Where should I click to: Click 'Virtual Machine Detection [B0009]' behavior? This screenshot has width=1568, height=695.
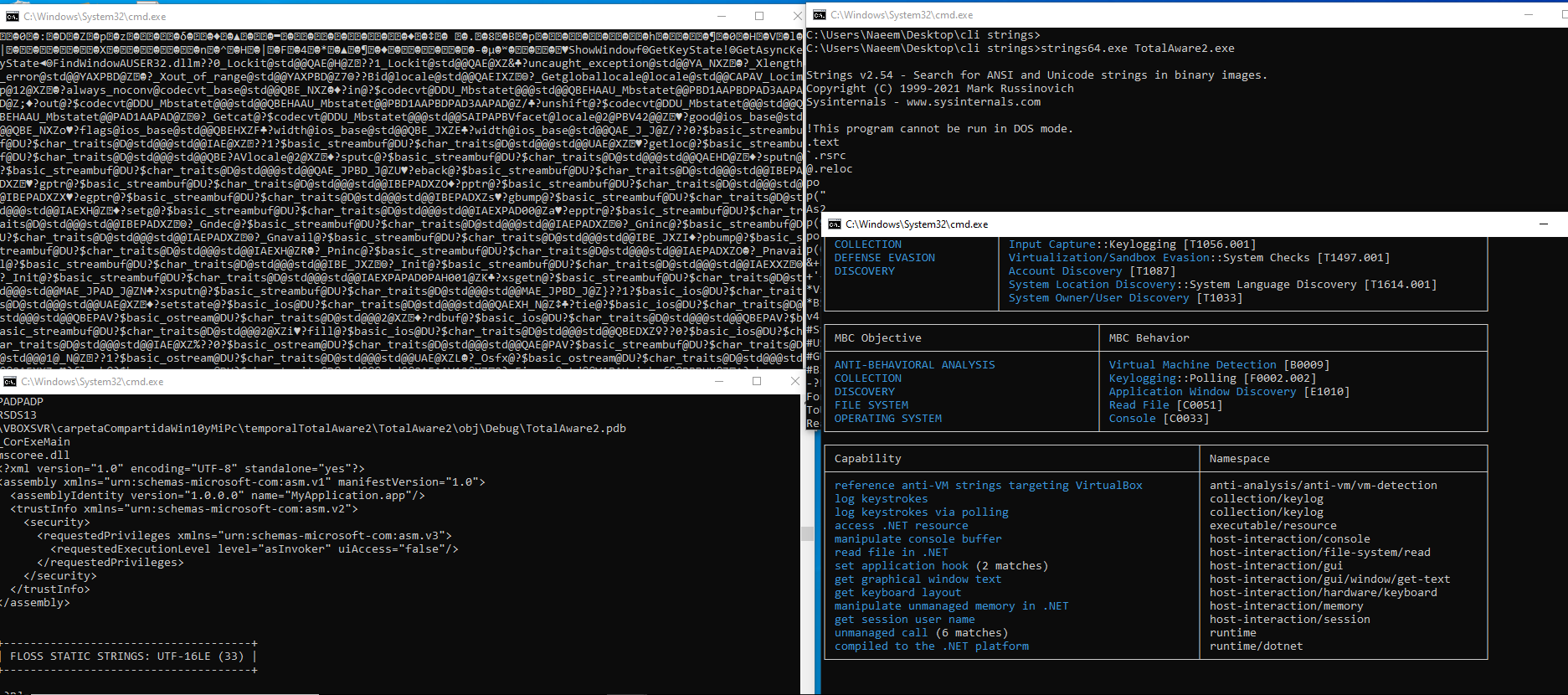tap(1220, 365)
